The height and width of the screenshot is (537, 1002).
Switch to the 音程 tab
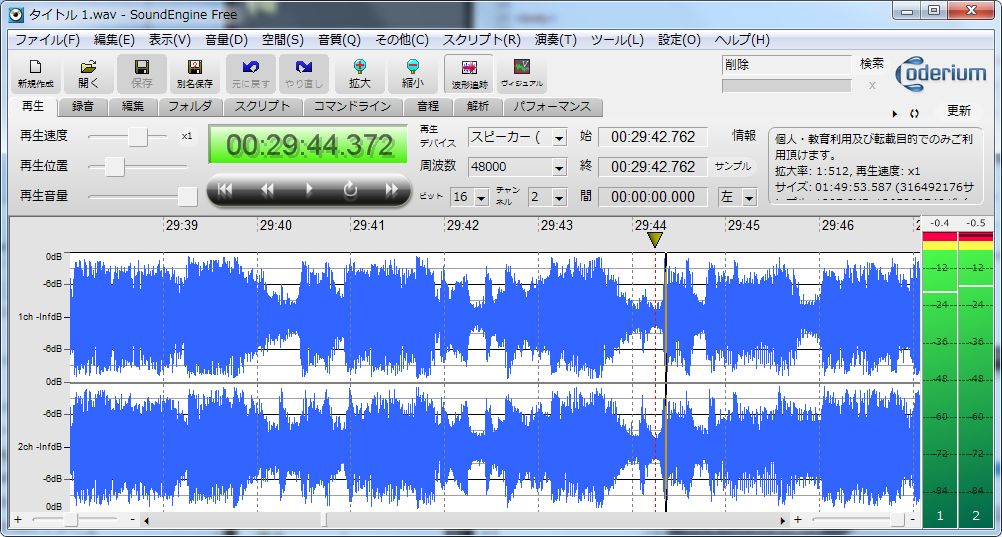(x=429, y=107)
